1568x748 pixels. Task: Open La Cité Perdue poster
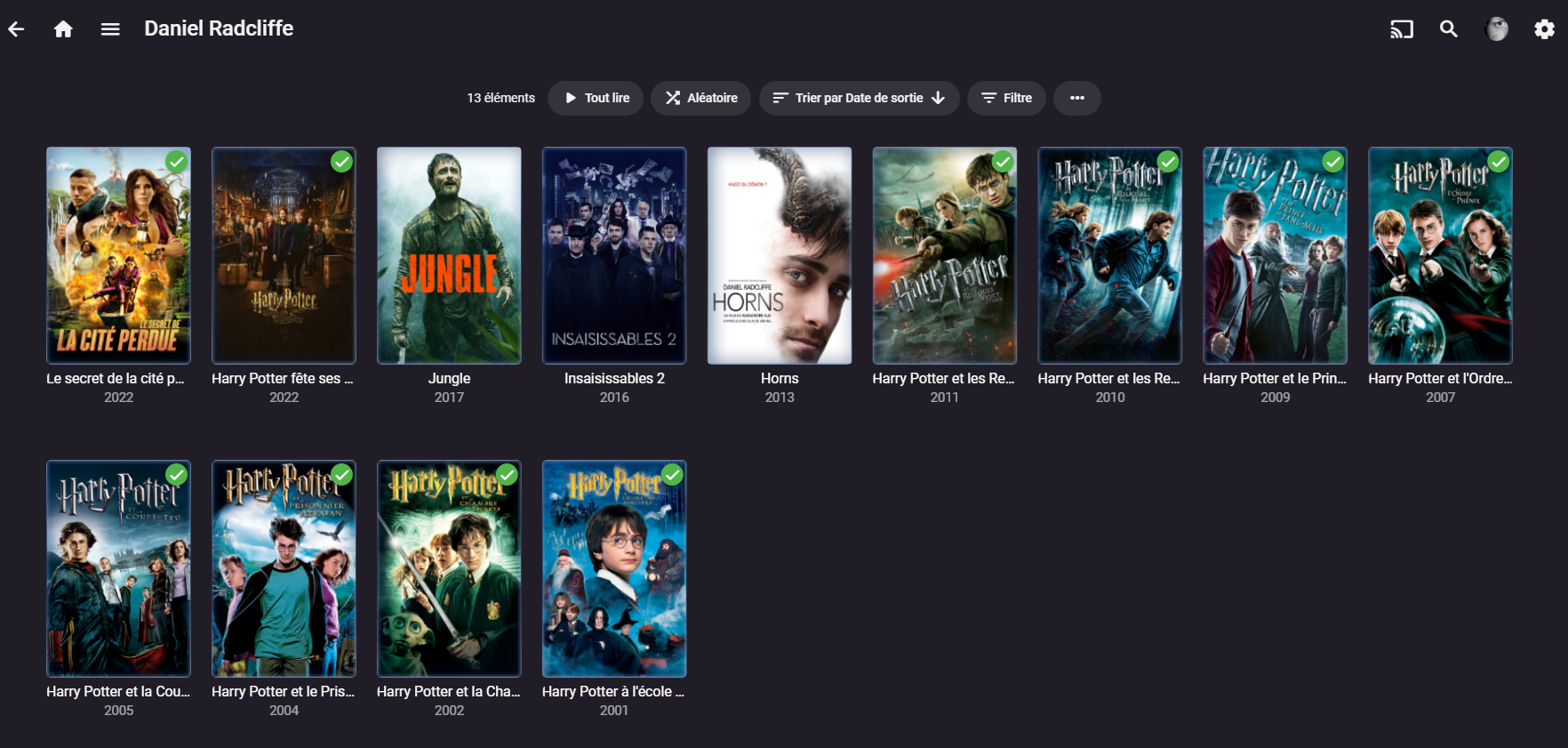(118, 255)
